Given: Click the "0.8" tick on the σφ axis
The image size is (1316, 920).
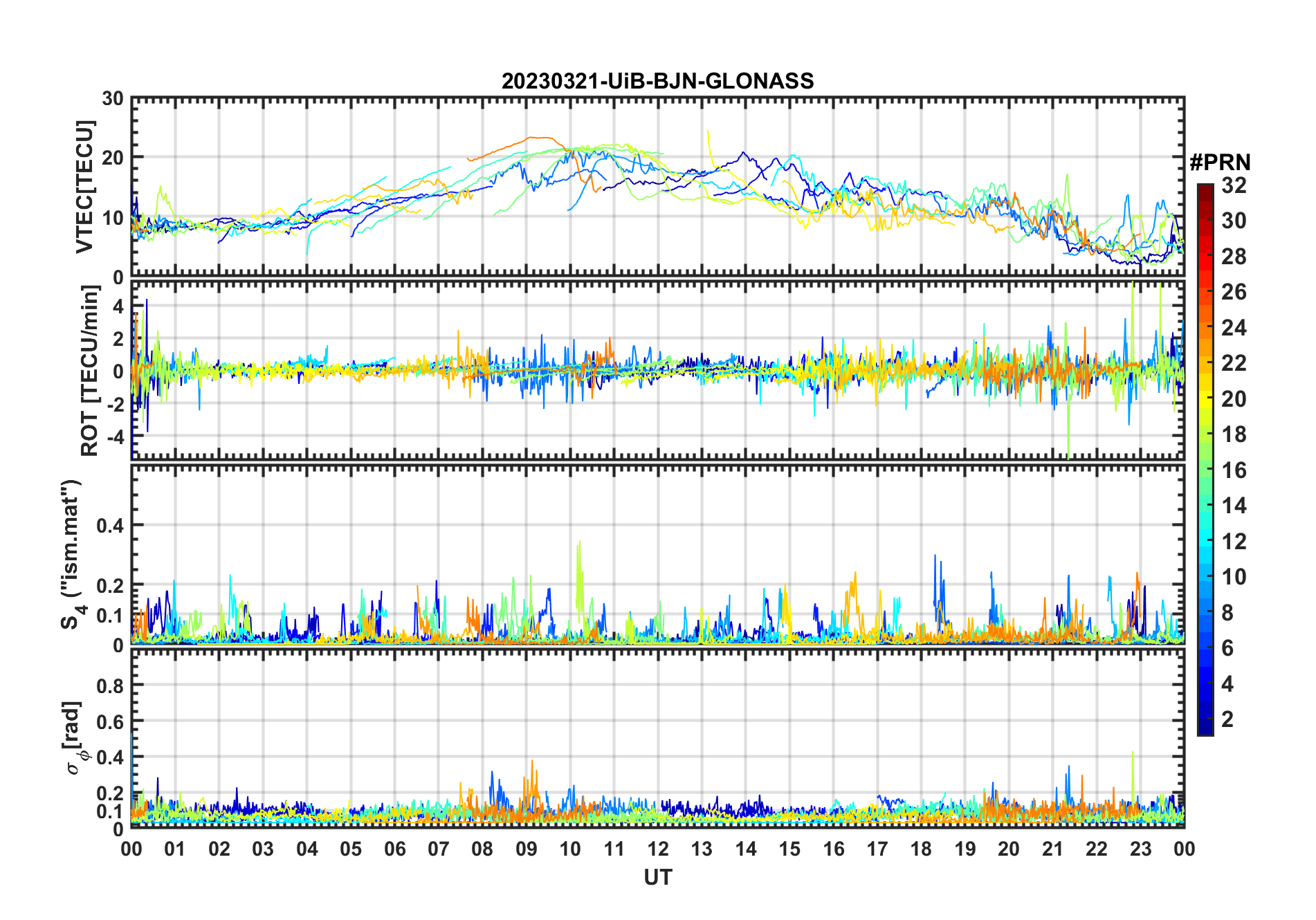Looking at the screenshot, I should [x=110, y=686].
